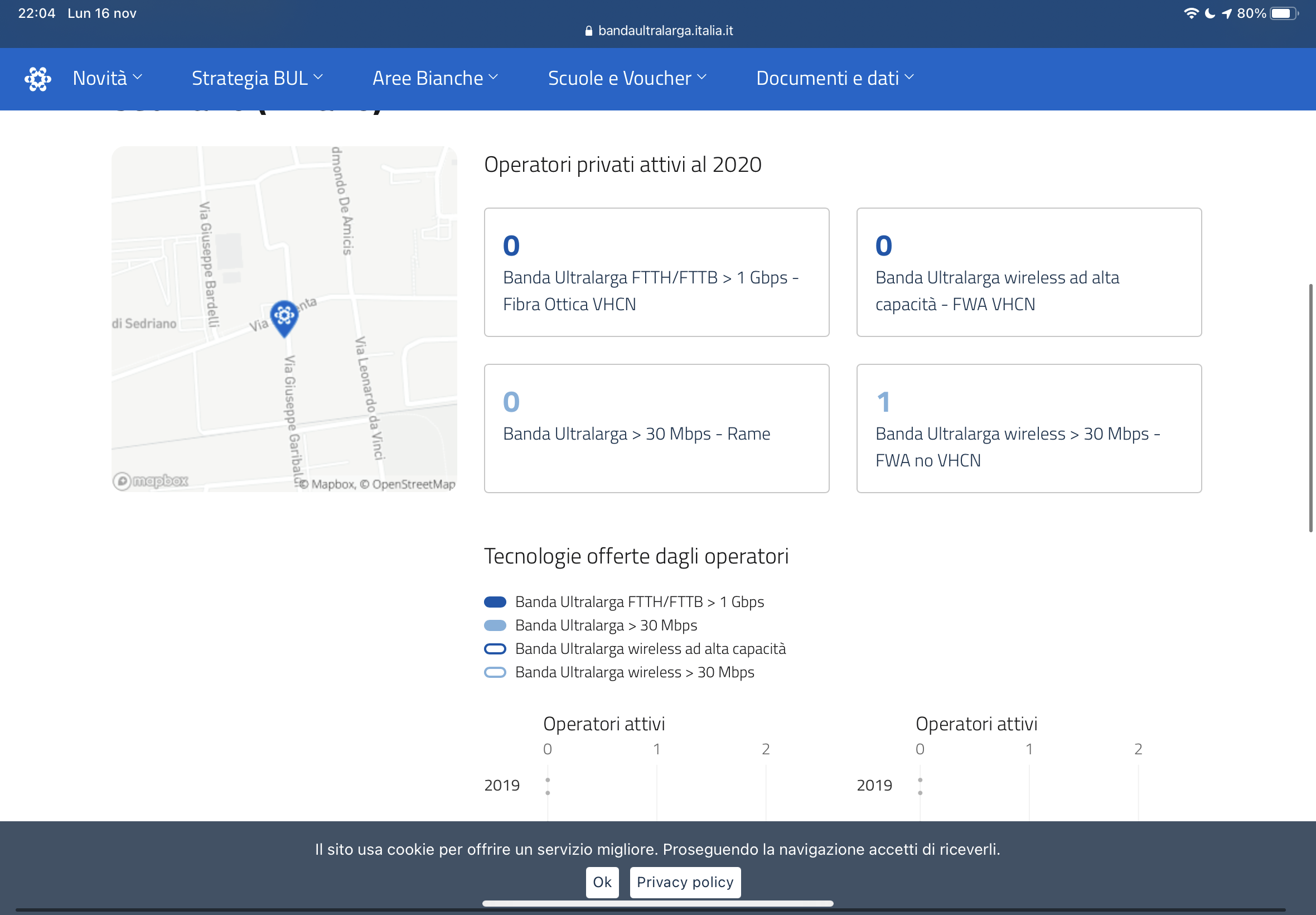The width and height of the screenshot is (1316, 915).
Task: Toggle FTTH/FTTB > 1 Gbps legend item
Action: coord(639,602)
